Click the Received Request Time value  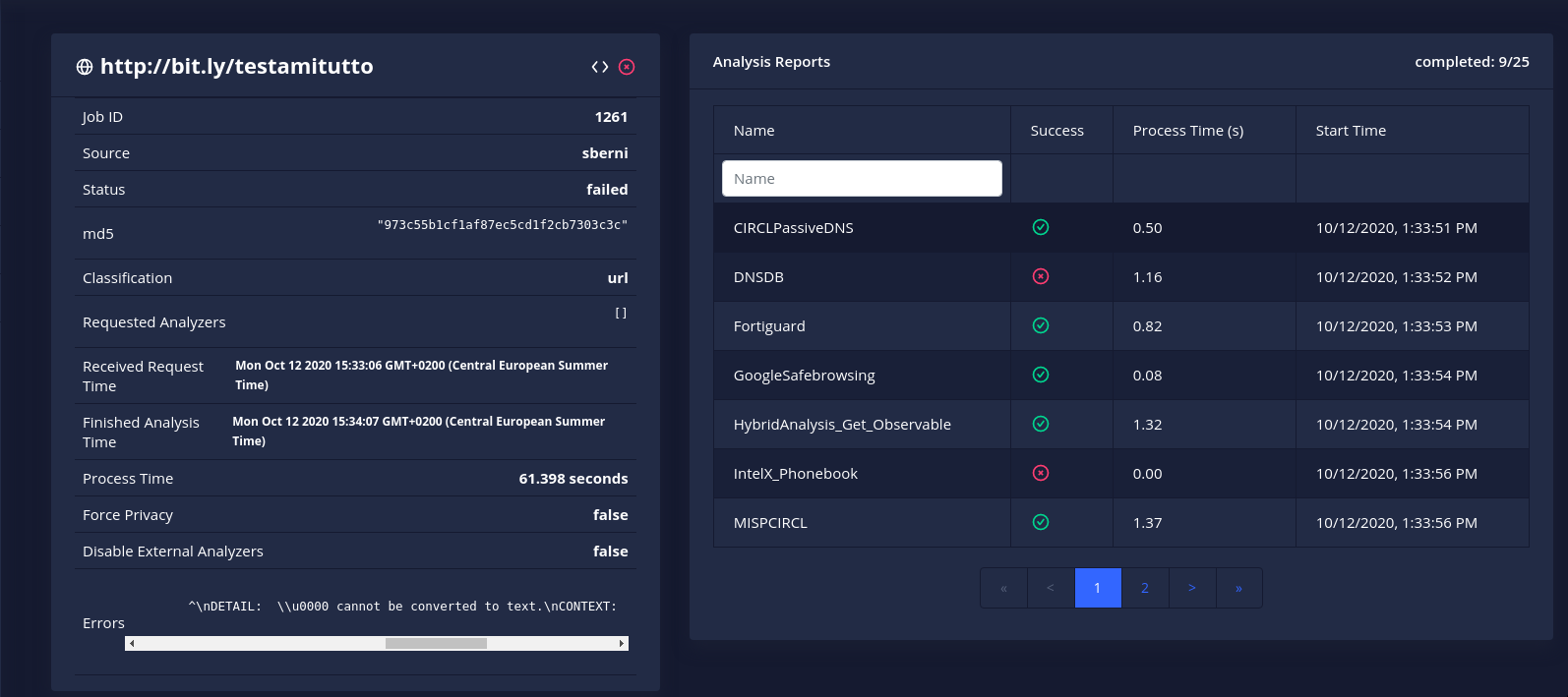422,376
